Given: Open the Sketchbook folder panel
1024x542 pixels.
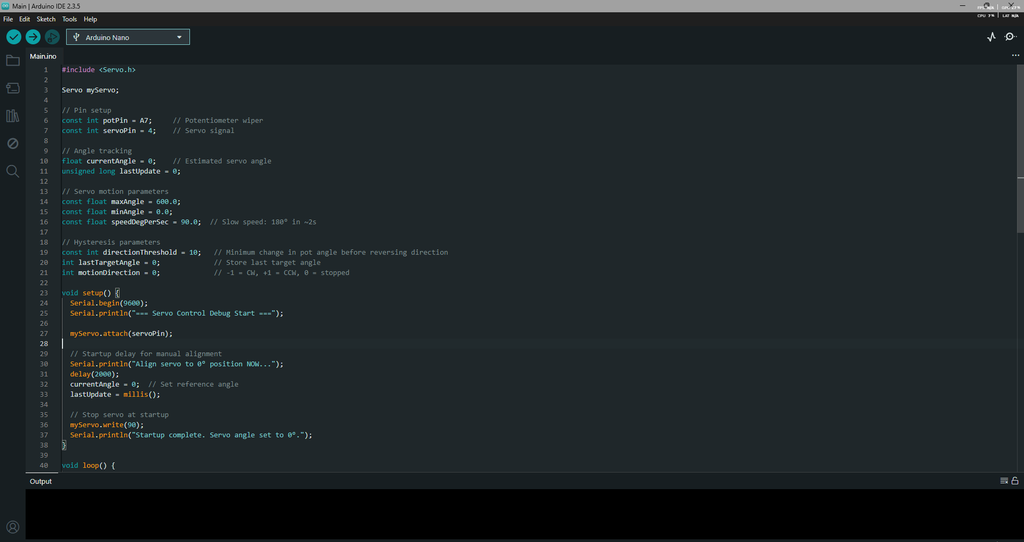Looking at the screenshot, I should pos(13,61).
